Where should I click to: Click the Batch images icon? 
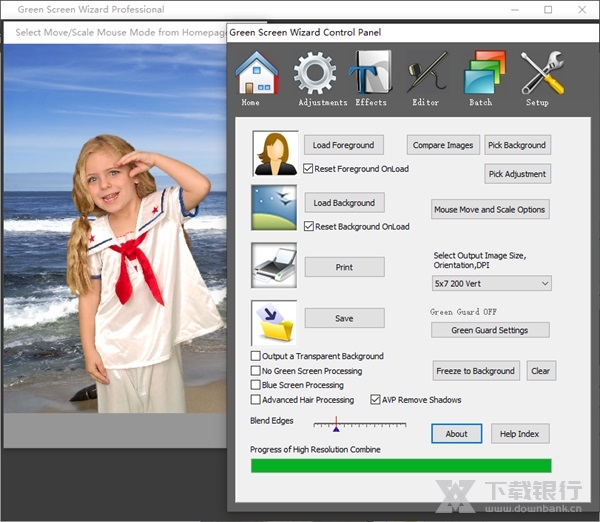tap(483, 74)
